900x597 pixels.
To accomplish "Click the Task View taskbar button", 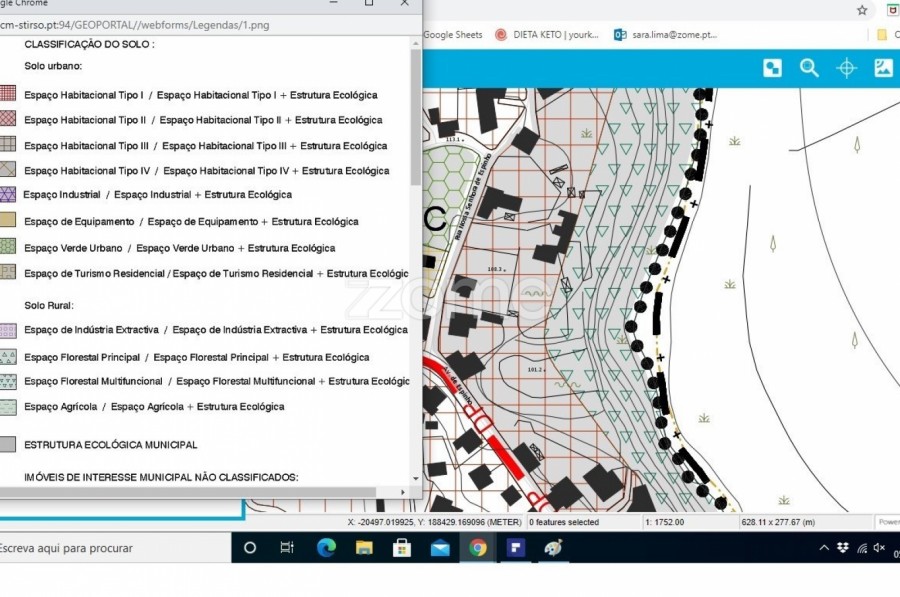I will pos(287,548).
